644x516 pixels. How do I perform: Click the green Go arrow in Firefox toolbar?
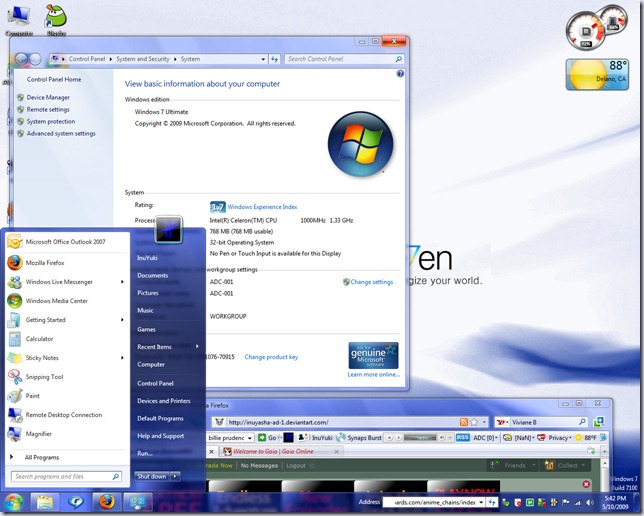(262, 438)
